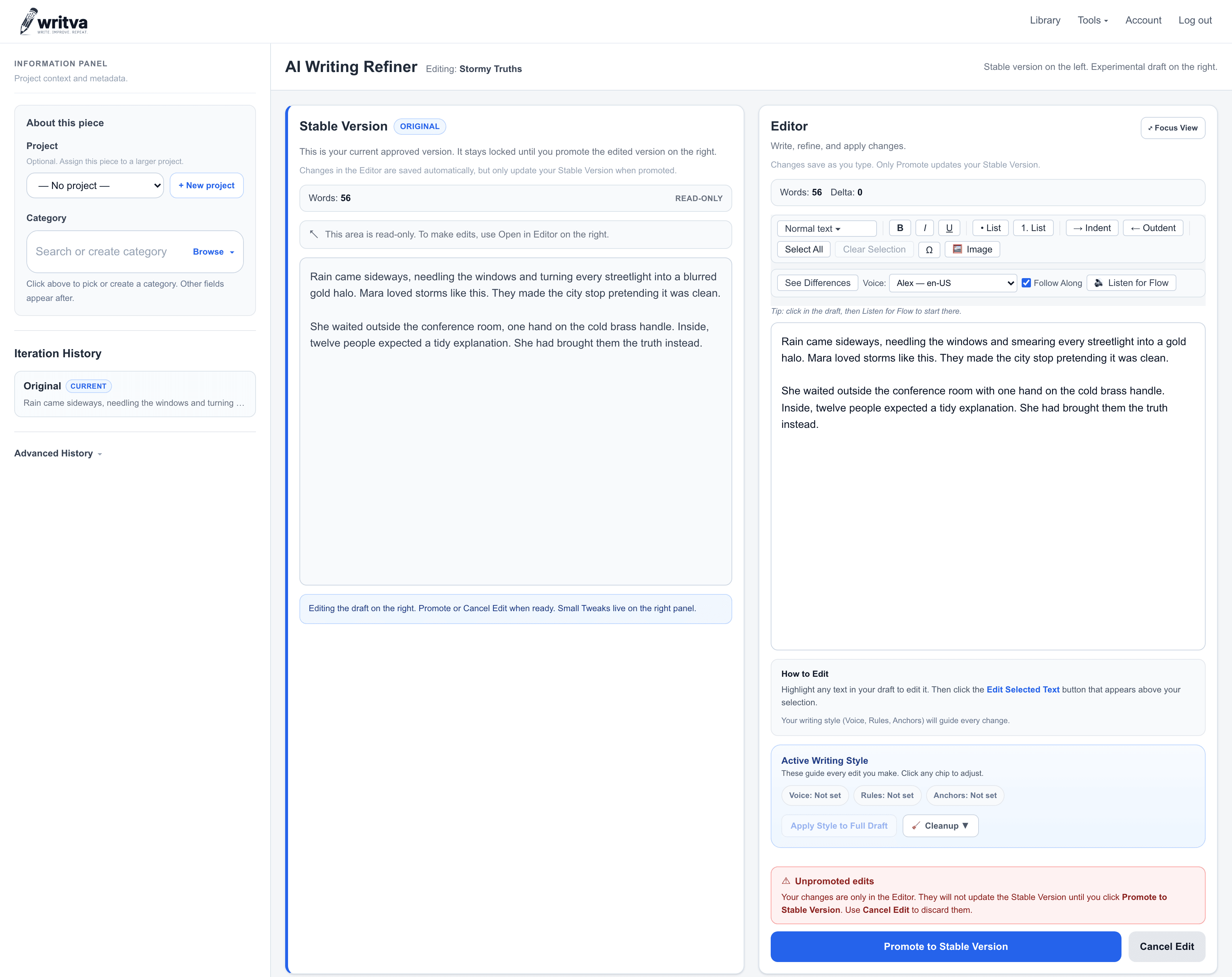The height and width of the screenshot is (977, 1232).
Task: Insert an Image into the draft
Action: tap(972, 250)
